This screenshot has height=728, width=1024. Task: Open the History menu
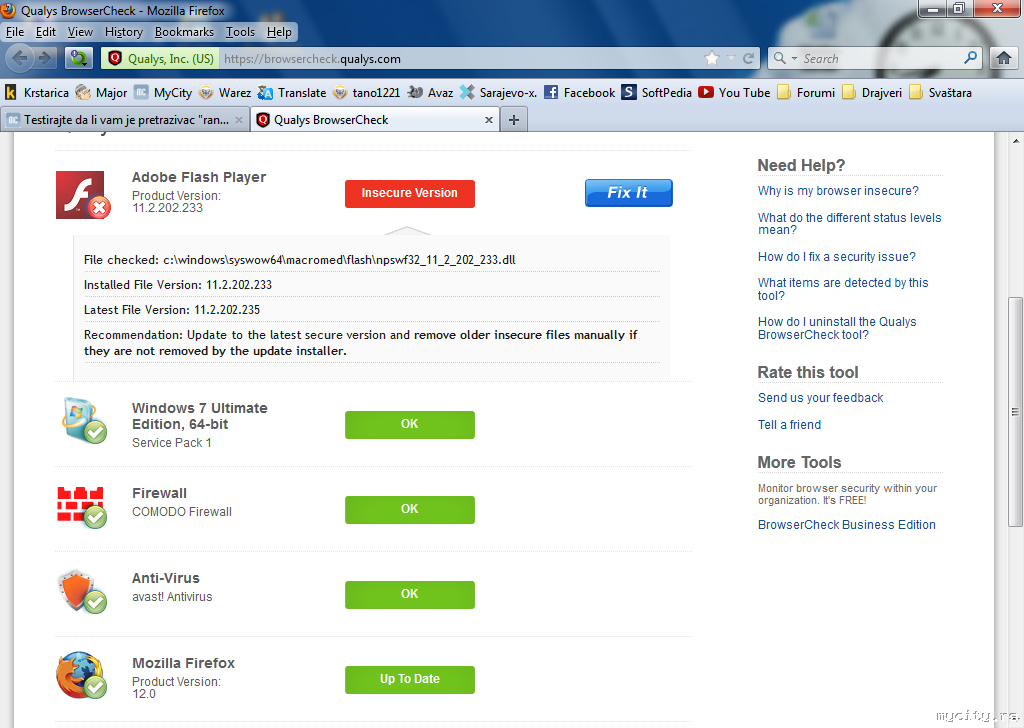coord(123,32)
